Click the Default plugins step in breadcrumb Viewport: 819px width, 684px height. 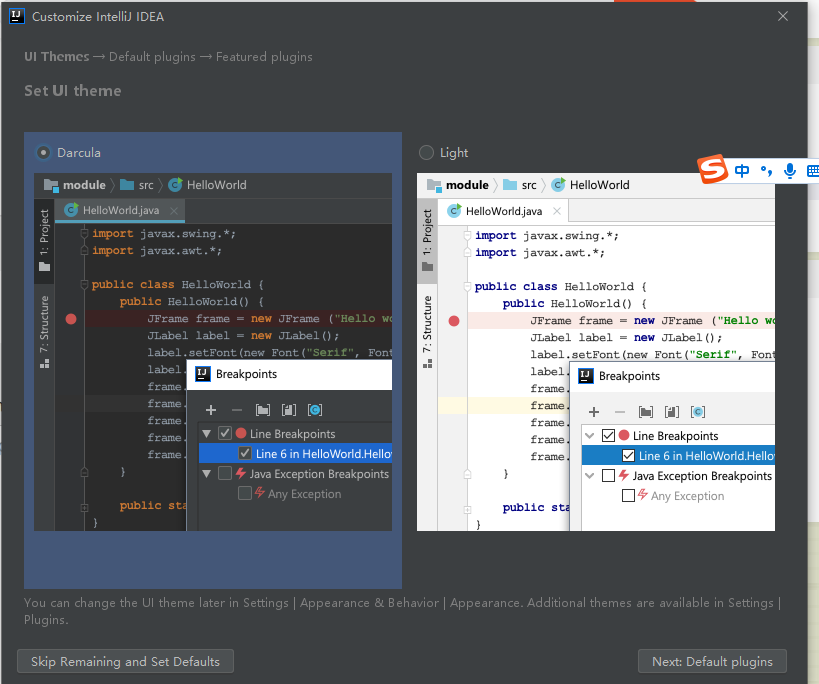(x=152, y=56)
